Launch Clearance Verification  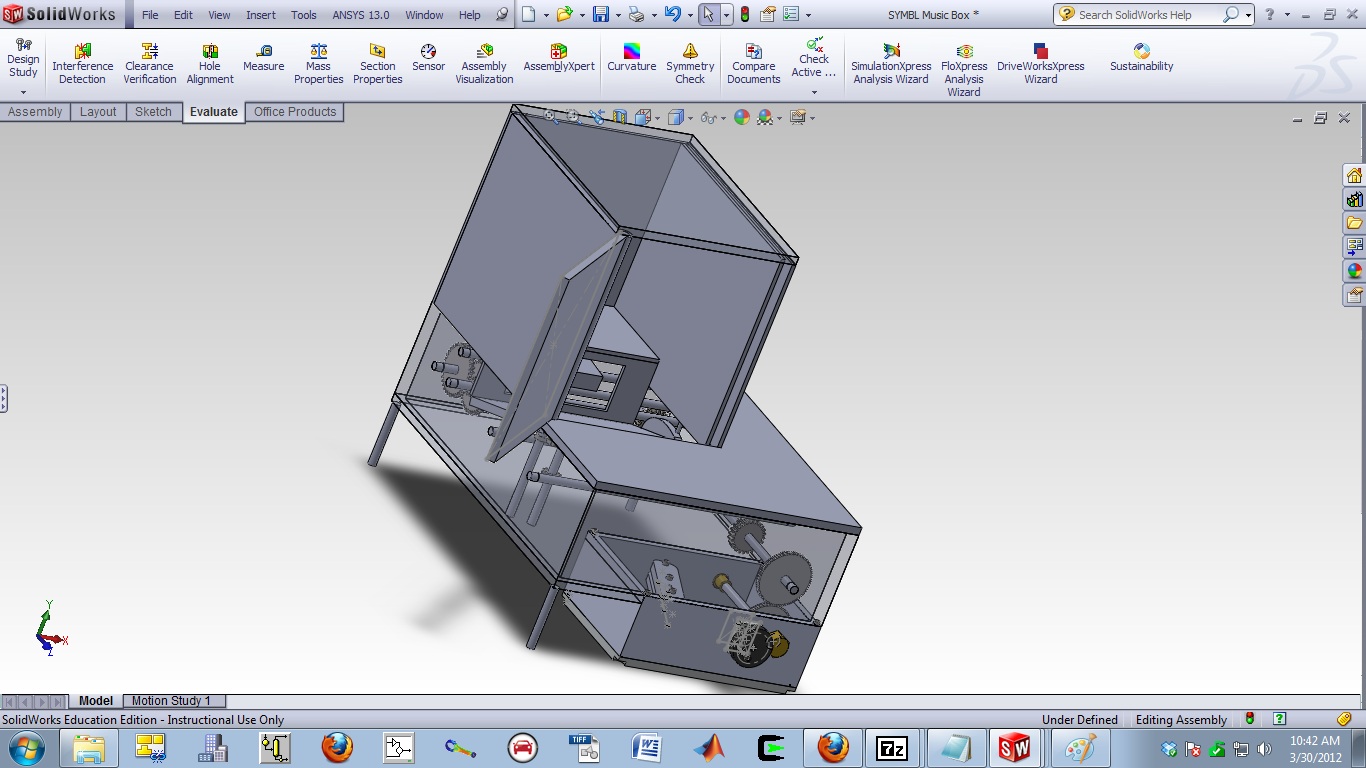[150, 64]
